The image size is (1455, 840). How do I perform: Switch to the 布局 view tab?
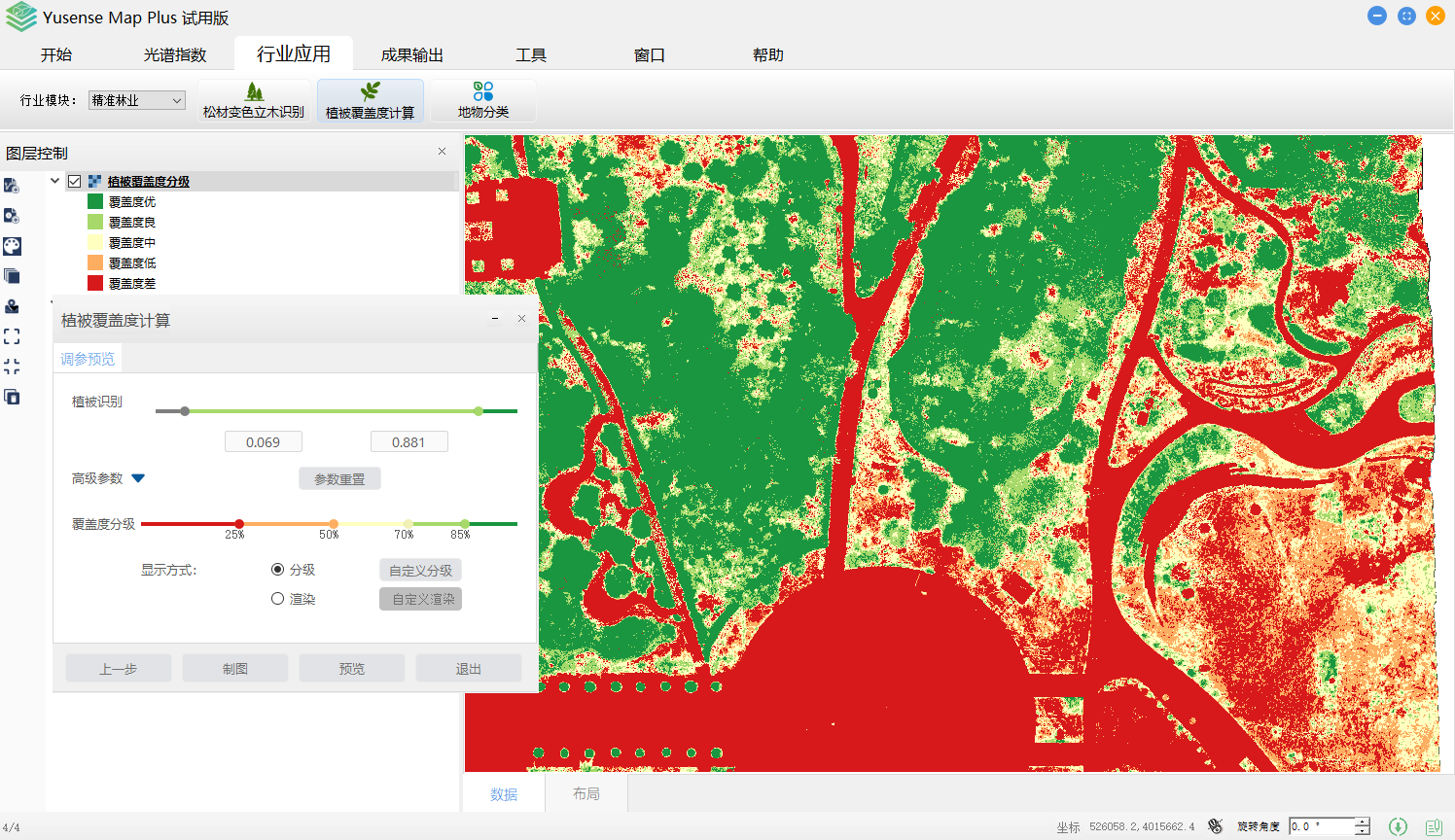pos(586,793)
